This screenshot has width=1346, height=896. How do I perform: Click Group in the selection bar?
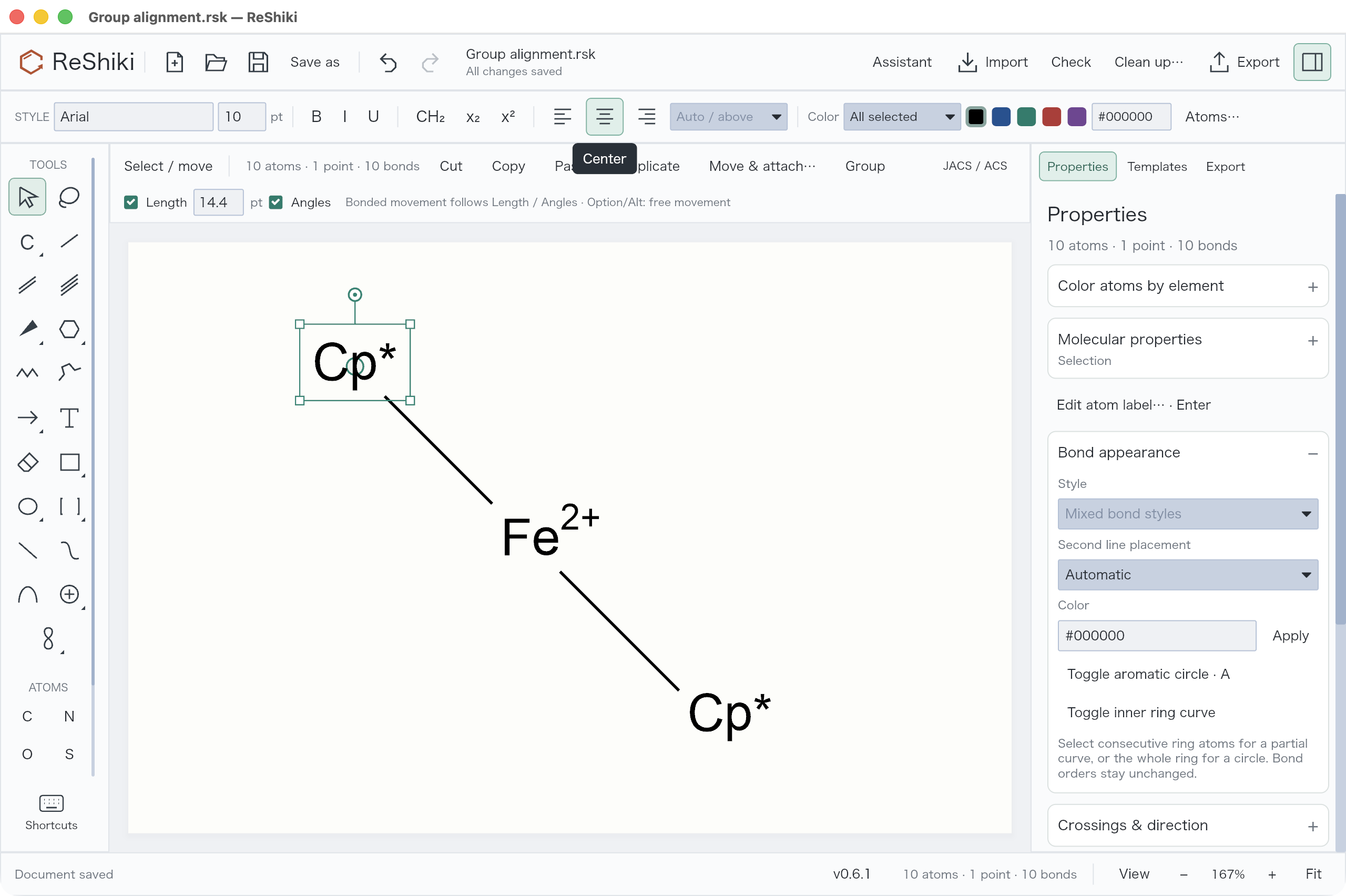pyautogui.click(x=864, y=166)
